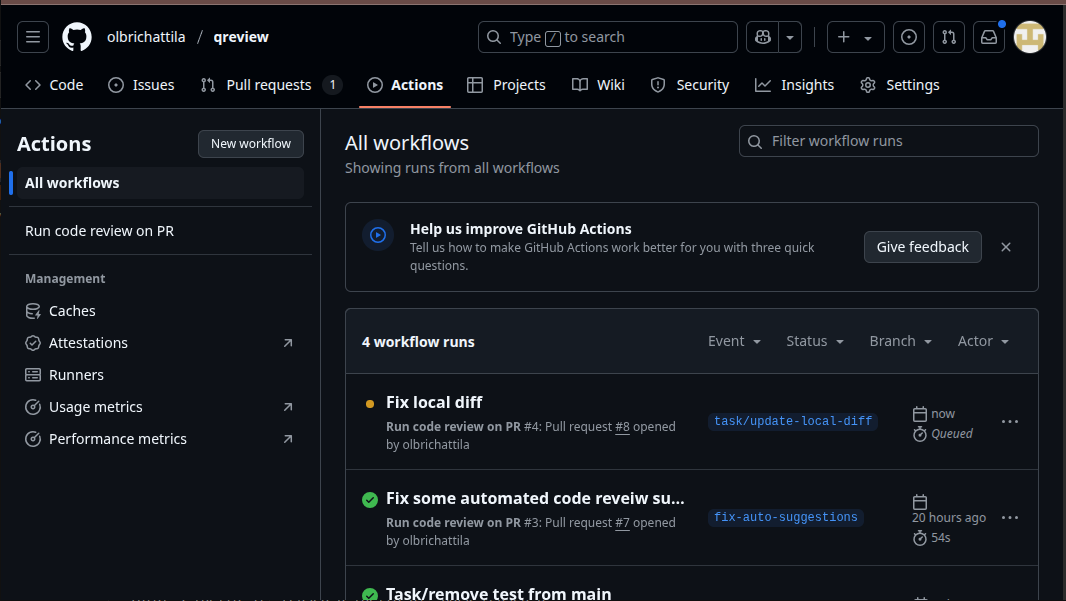This screenshot has width=1066, height=601.
Task: Click external link arrow beside Attestations
Action: 288,343
